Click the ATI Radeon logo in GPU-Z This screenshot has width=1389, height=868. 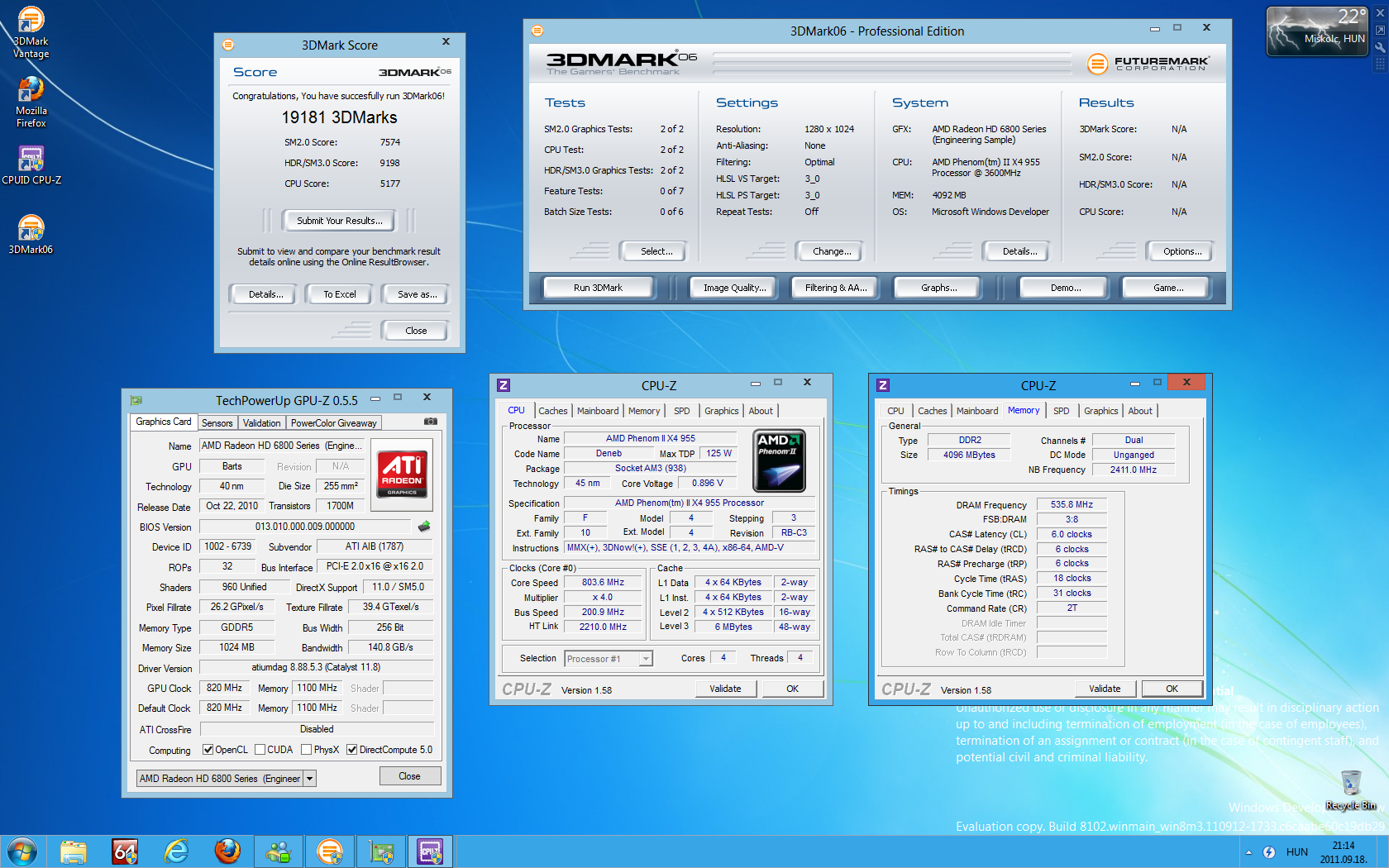(x=402, y=474)
